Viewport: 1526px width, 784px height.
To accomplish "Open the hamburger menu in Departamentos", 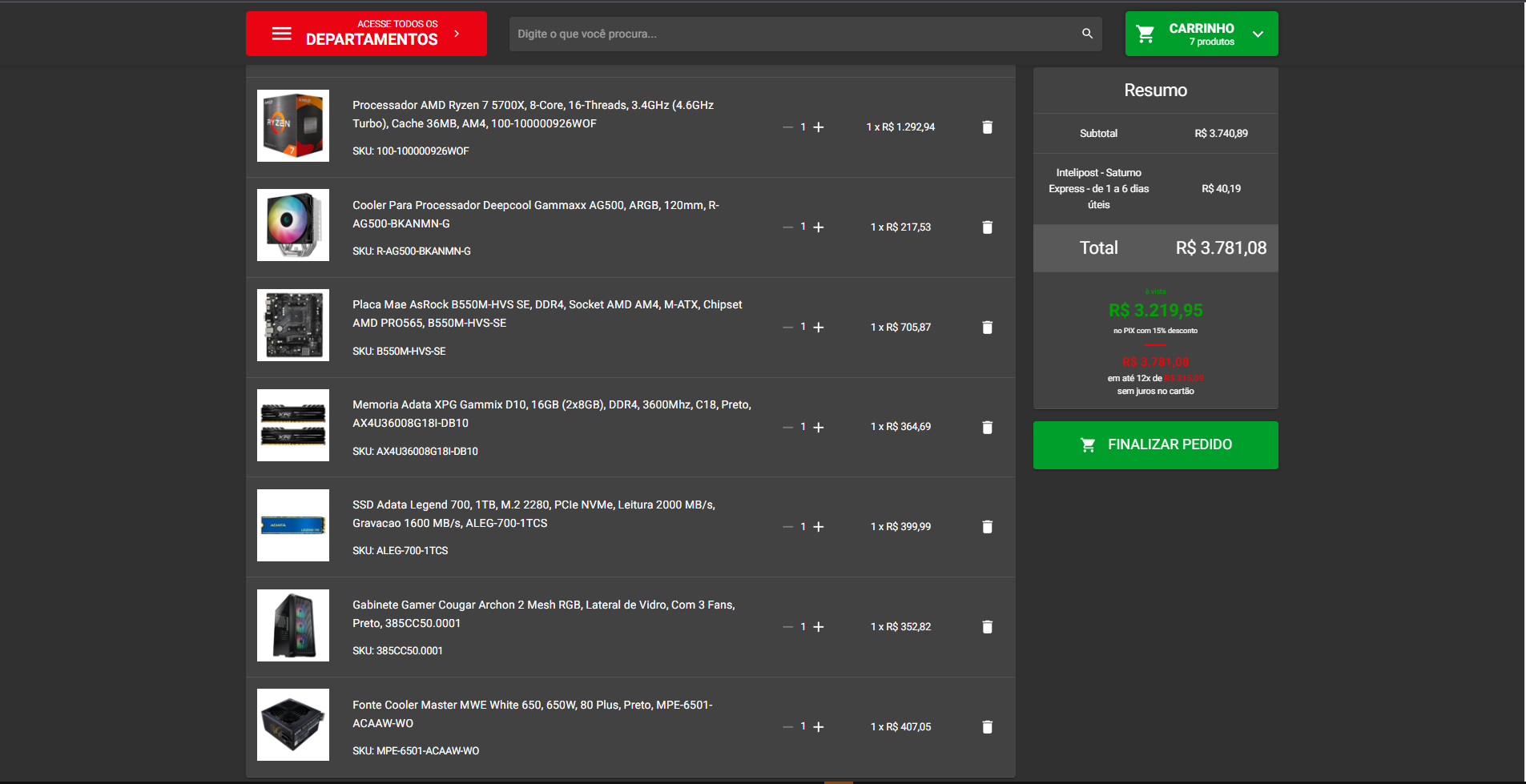I will 281,34.
